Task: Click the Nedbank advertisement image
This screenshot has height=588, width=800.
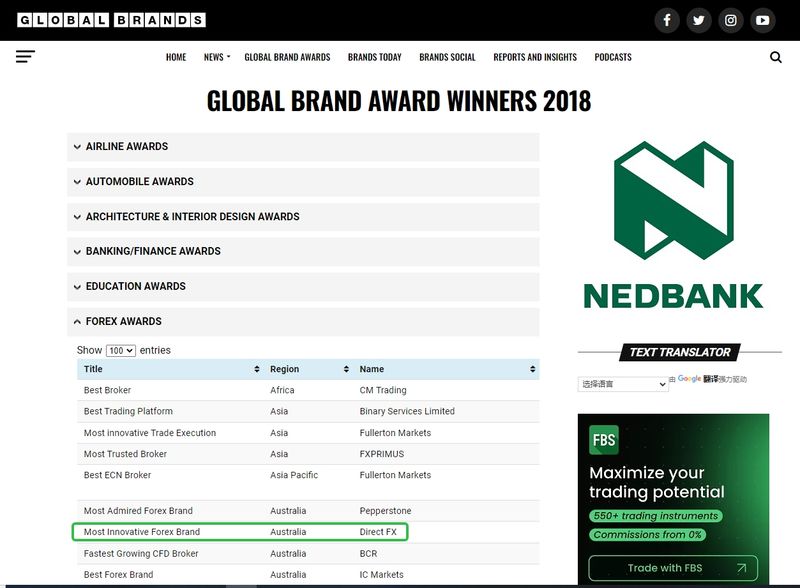Action: click(673, 225)
